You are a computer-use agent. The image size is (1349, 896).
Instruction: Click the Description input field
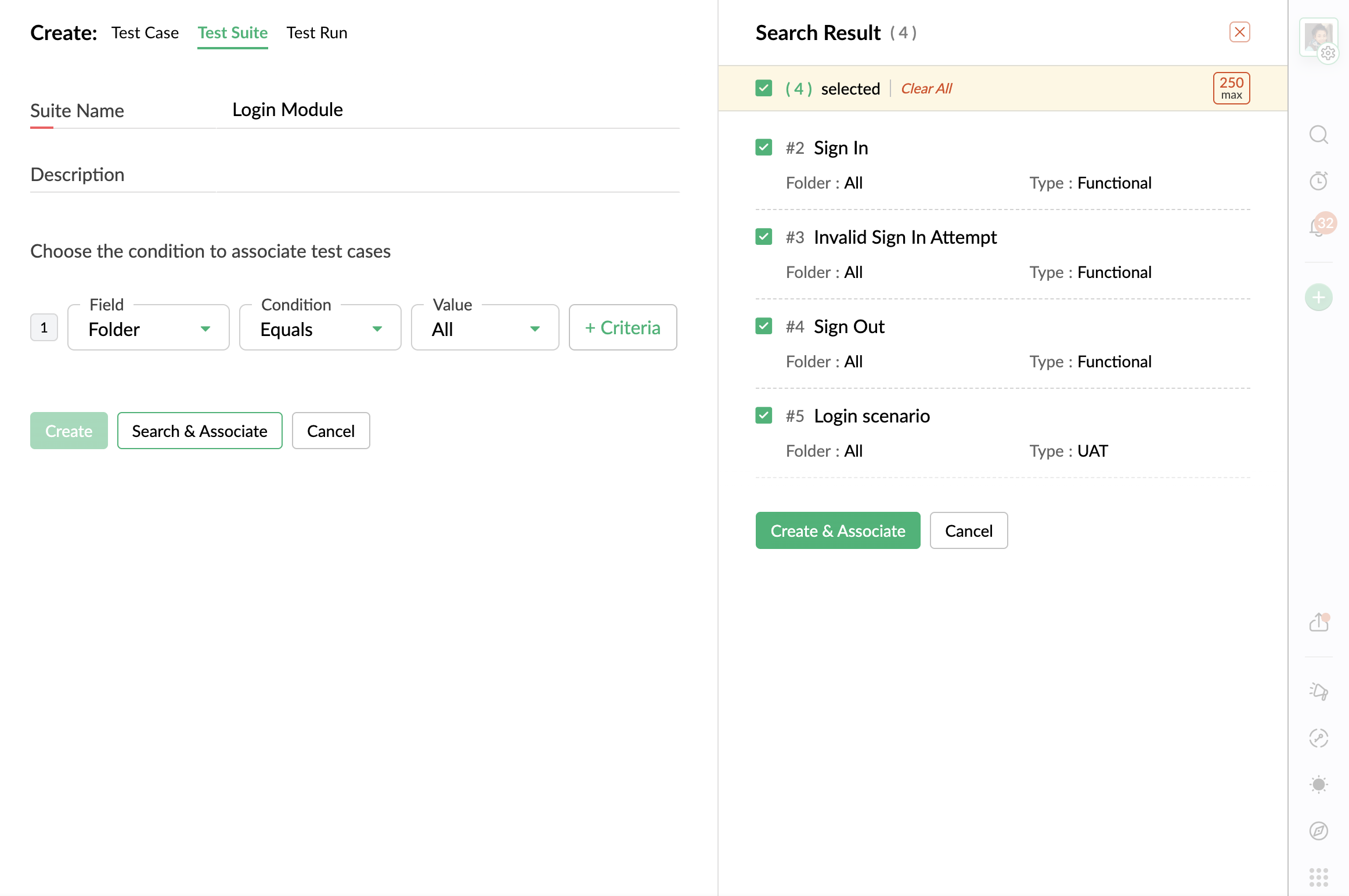(x=447, y=175)
